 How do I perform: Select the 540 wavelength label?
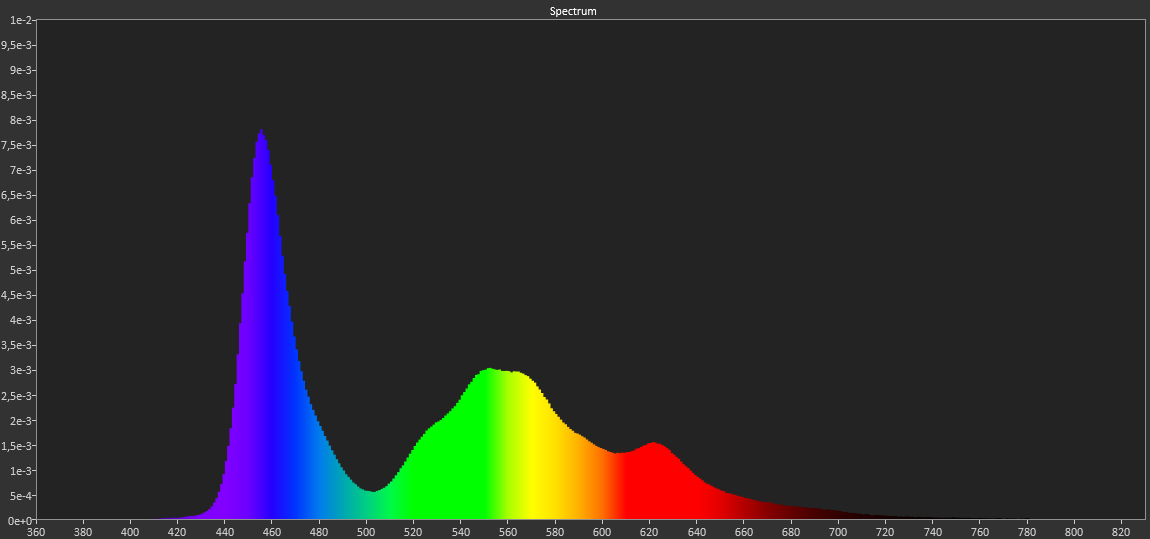(461, 531)
